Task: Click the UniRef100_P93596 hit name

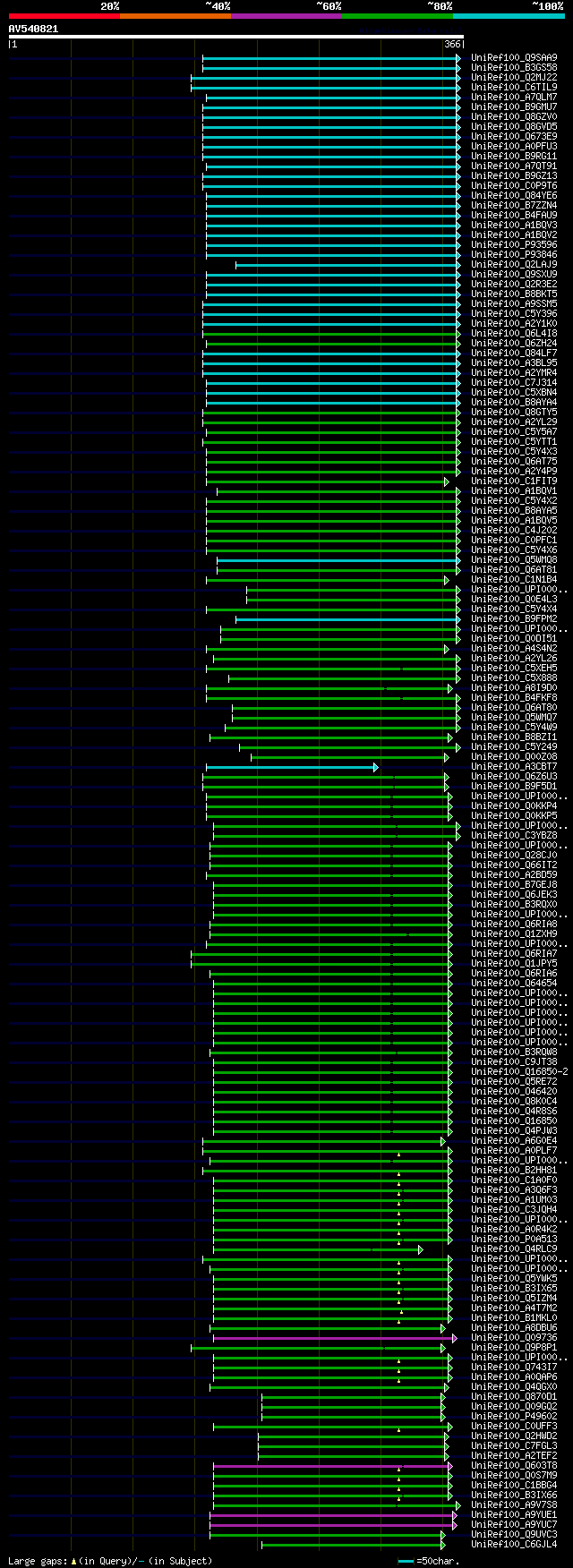Action: (x=514, y=245)
